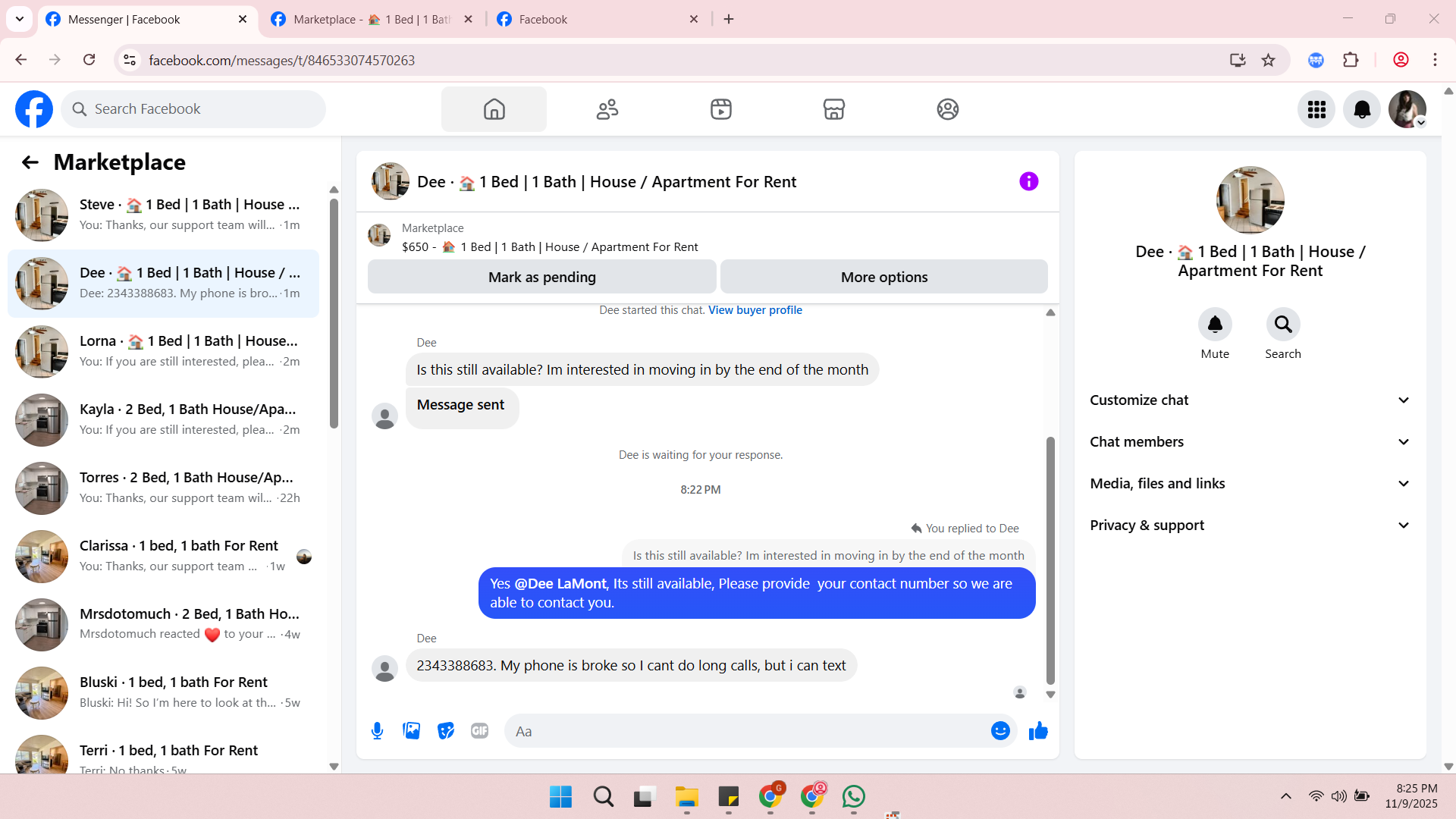Close the Messenger | Facebook tab
The height and width of the screenshot is (819, 1456).
tap(243, 20)
